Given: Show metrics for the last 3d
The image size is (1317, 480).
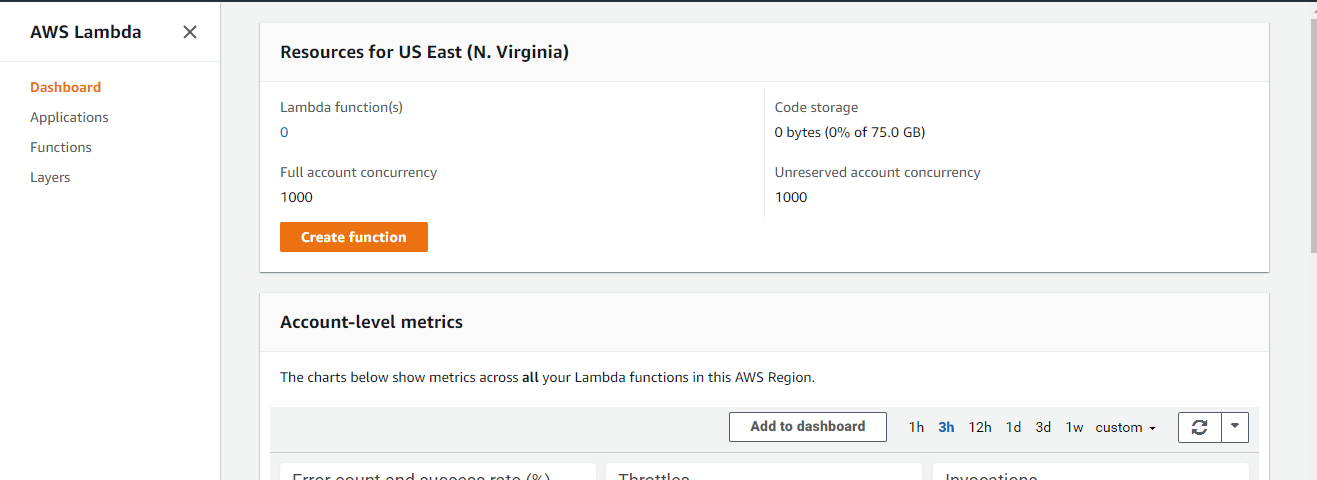Looking at the screenshot, I should click(x=1043, y=427).
